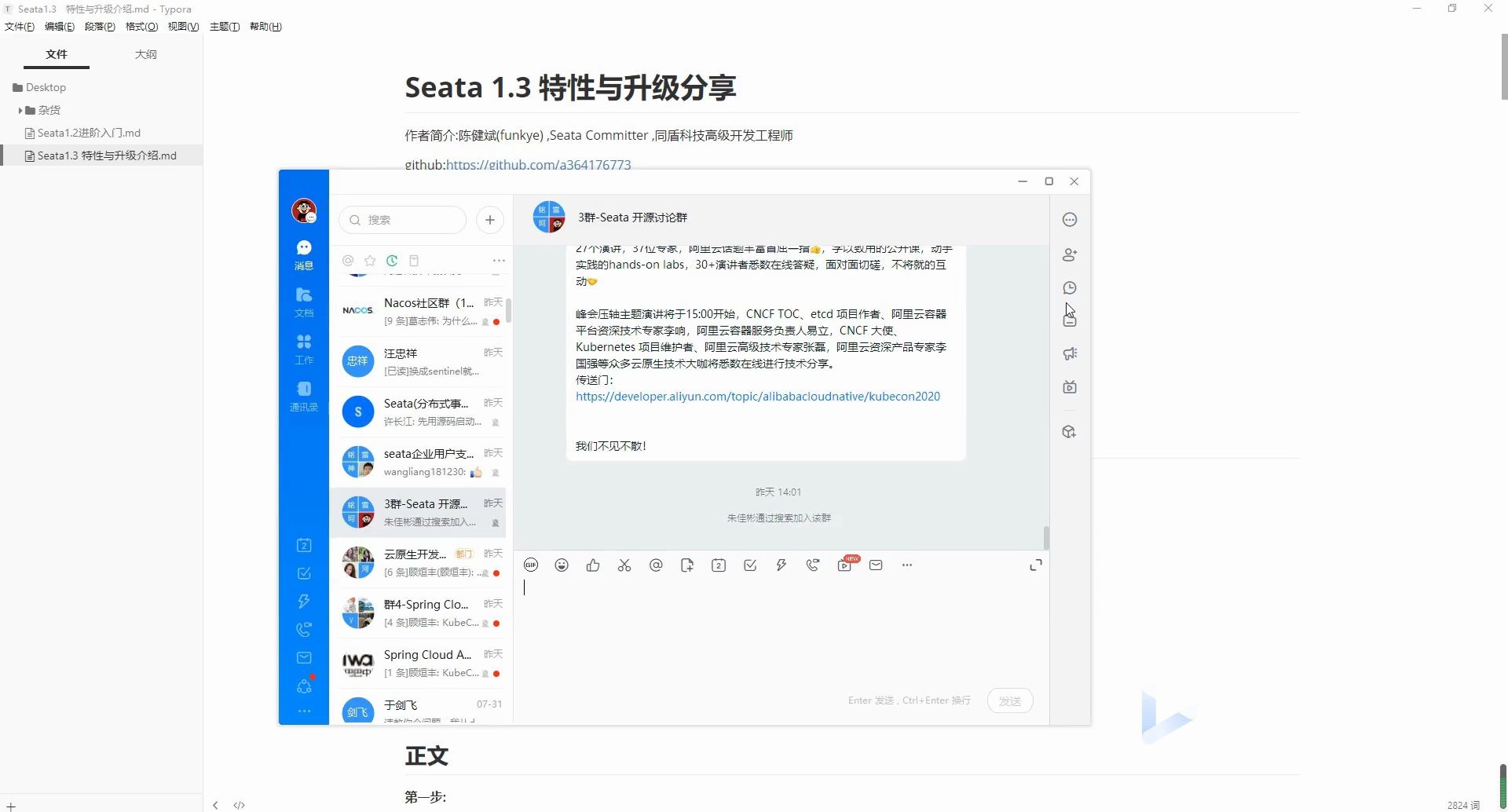Toggle the starred conversations filter
1508x812 pixels.
pyautogui.click(x=369, y=261)
